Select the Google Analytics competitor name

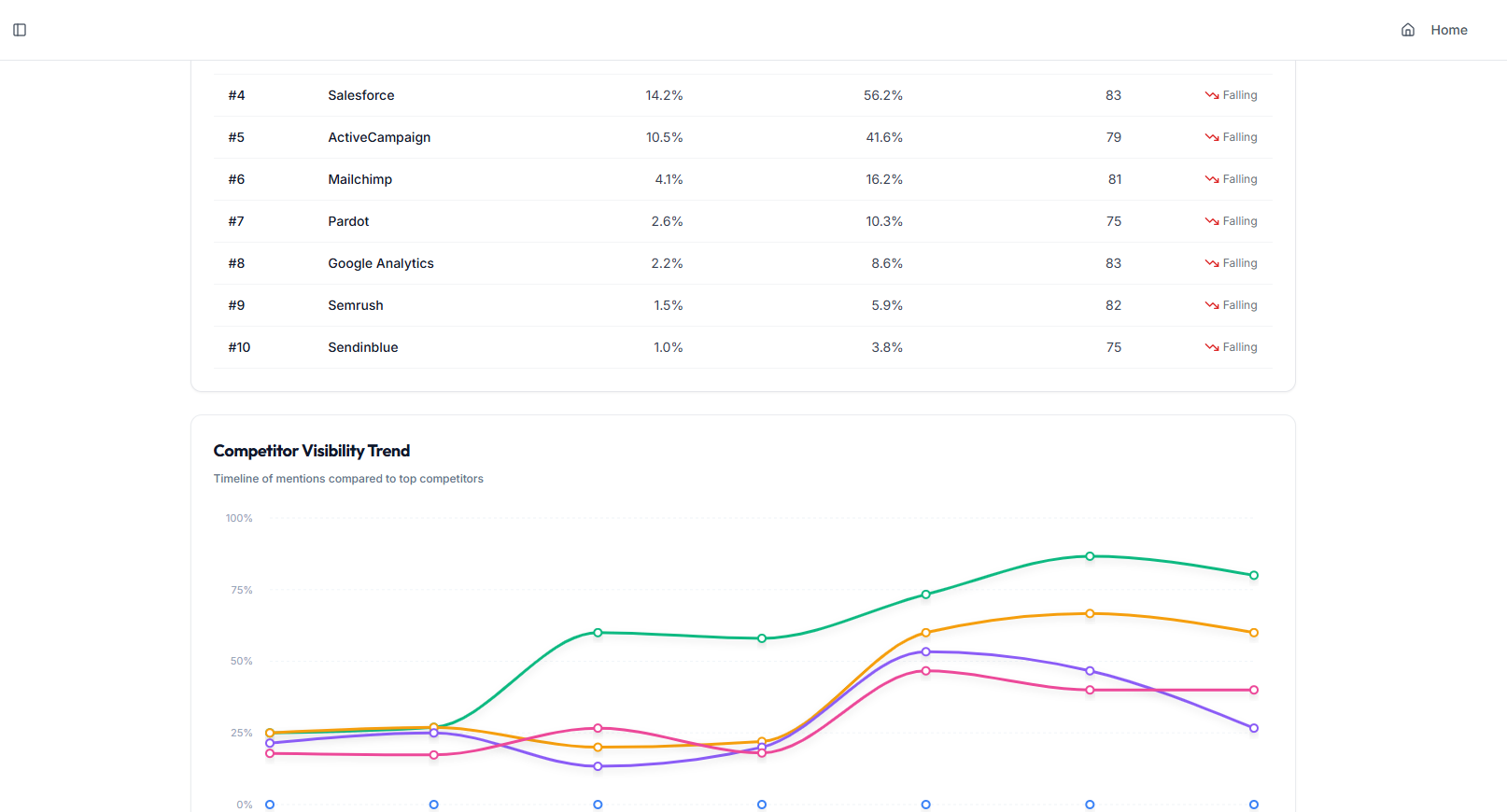point(381,263)
